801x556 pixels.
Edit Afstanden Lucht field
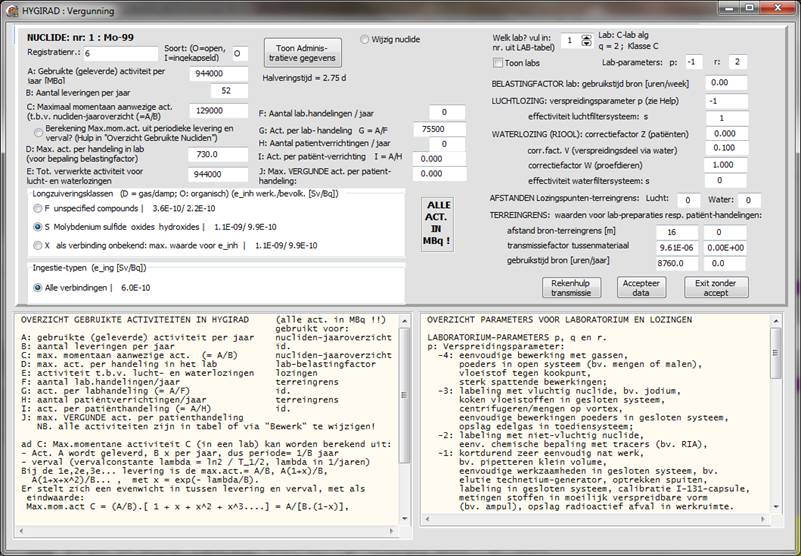coord(688,200)
